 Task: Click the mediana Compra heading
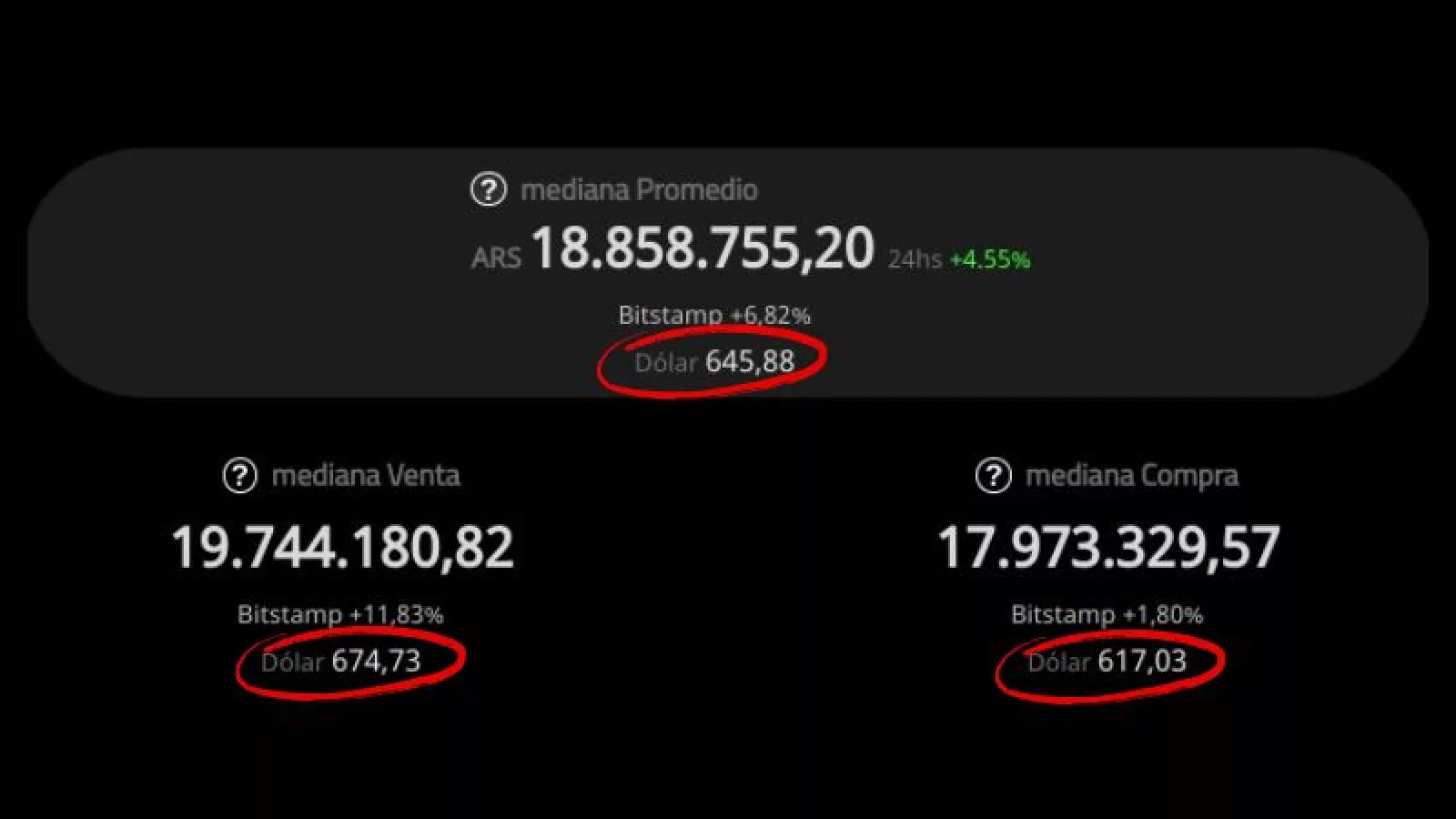click(x=1132, y=475)
